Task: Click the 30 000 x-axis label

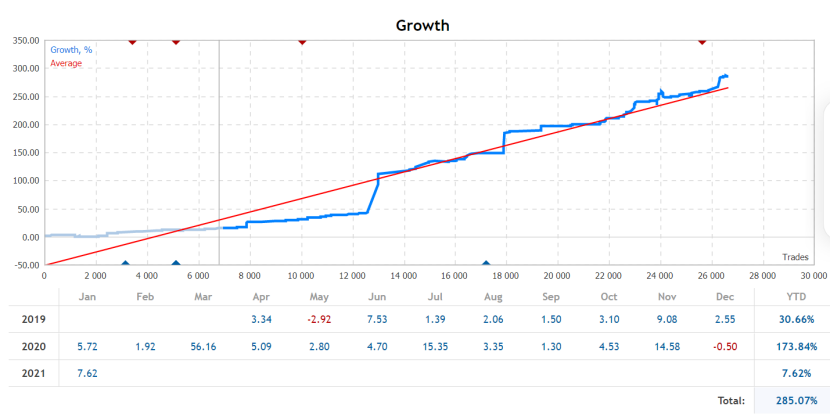Action: pos(814,276)
